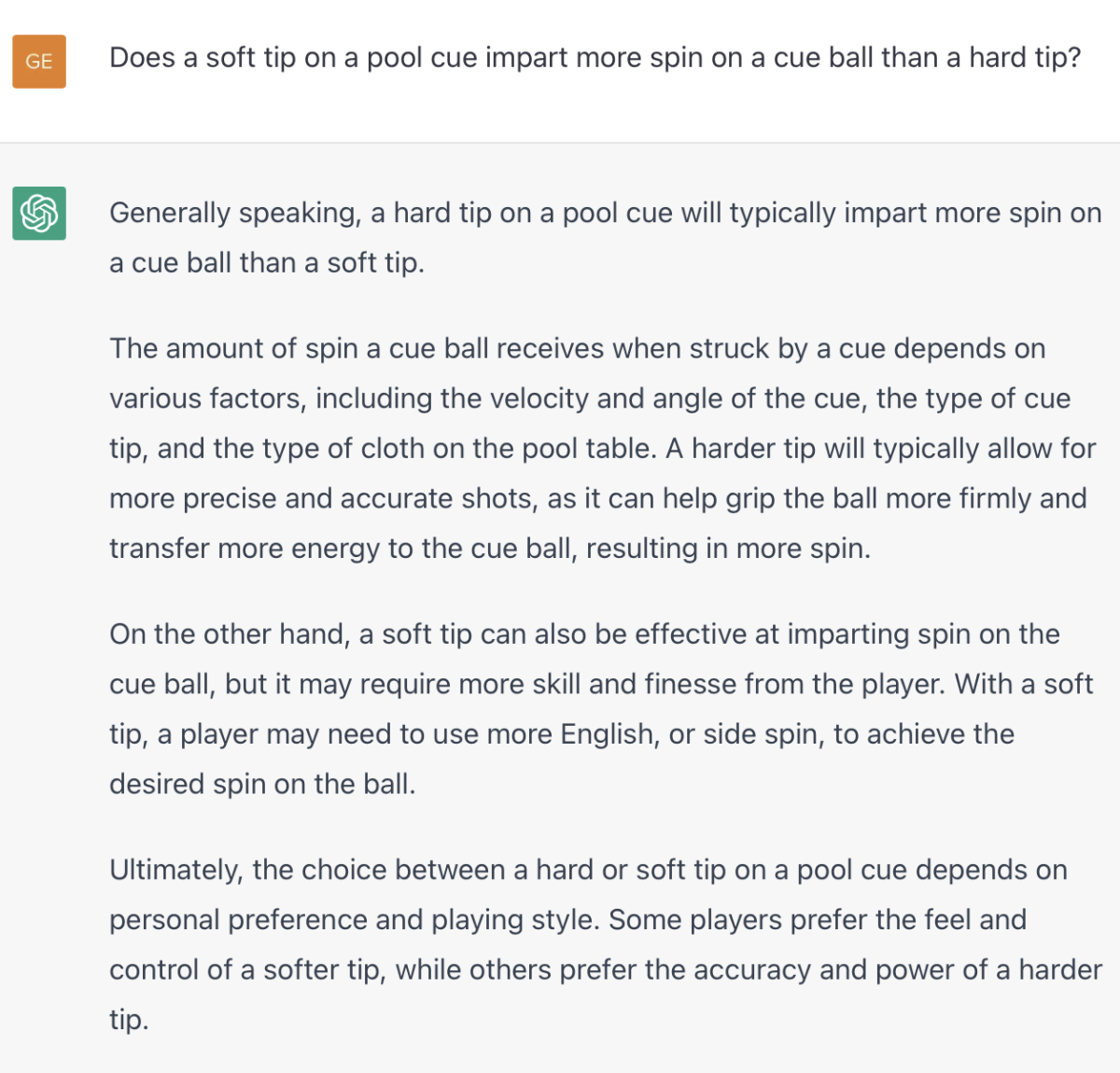1120x1073 pixels.
Task: Click the word "Ultimately" in the last paragraph
Action: click(x=175, y=871)
